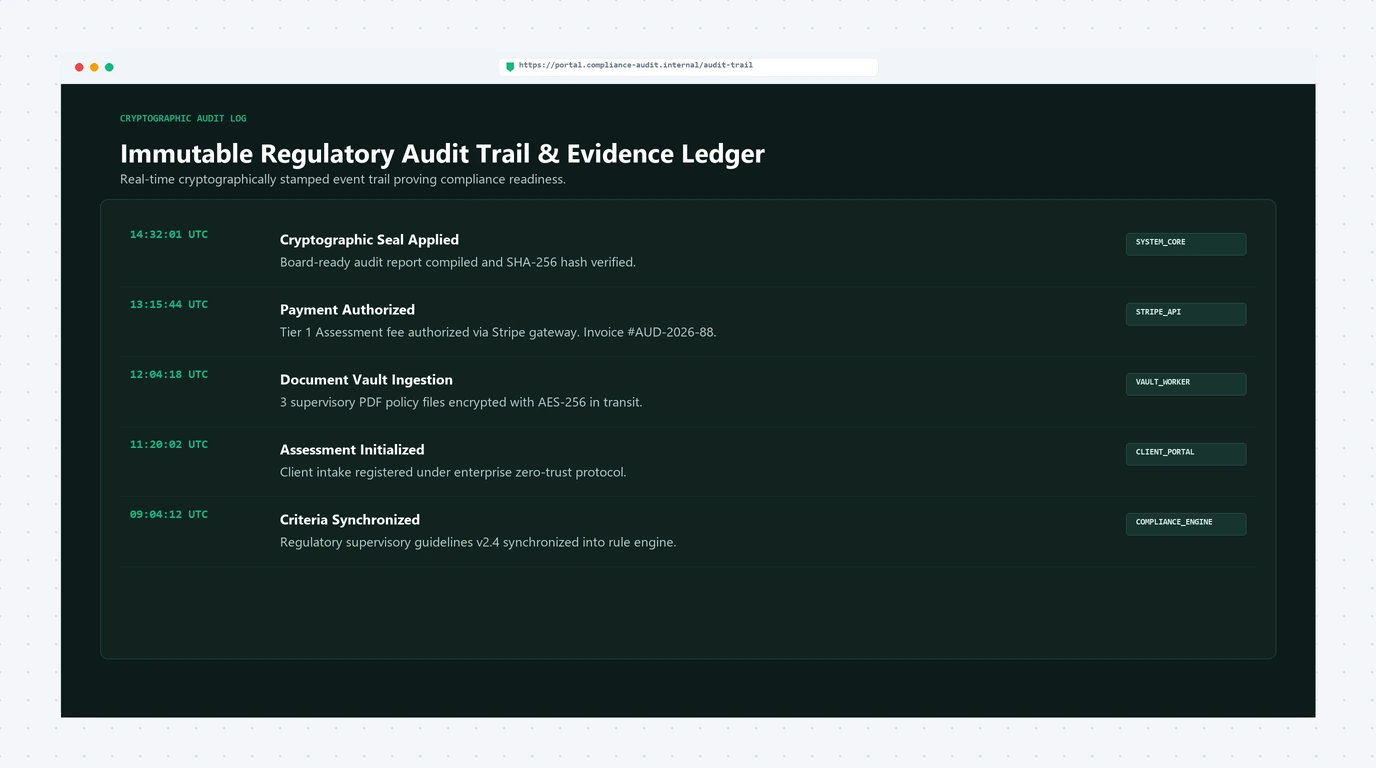Select the CLIENT_PORTAL source tag
This screenshot has height=768, width=1376.
(1186, 454)
